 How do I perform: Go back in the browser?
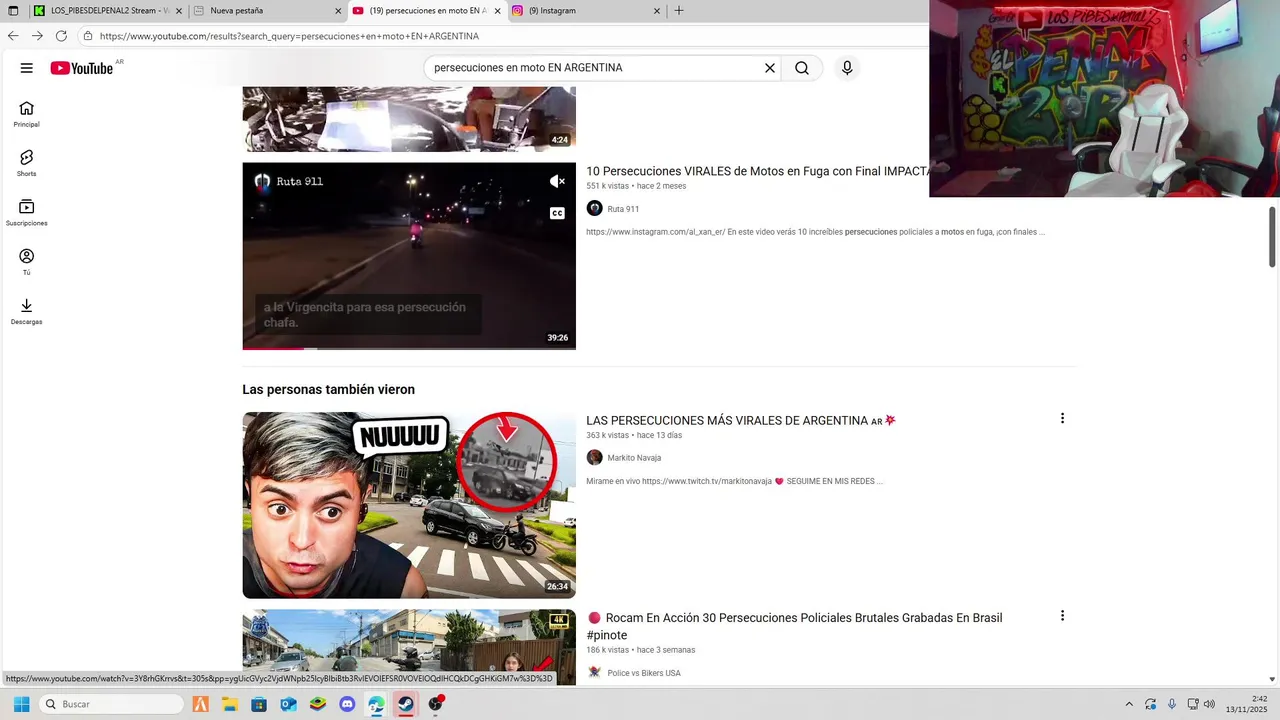pyautogui.click(x=13, y=35)
